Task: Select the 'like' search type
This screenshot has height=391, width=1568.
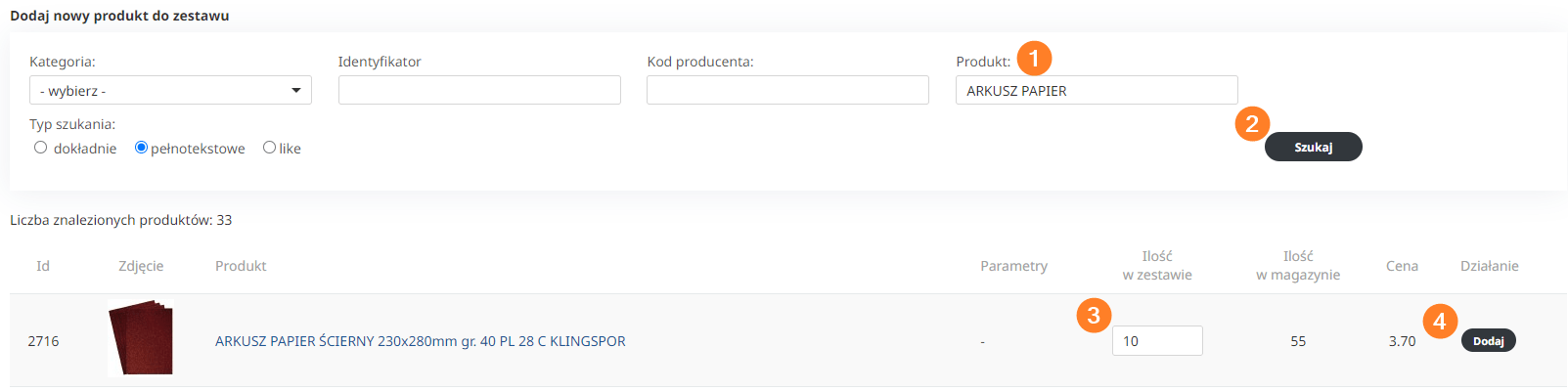Action: pos(269,148)
